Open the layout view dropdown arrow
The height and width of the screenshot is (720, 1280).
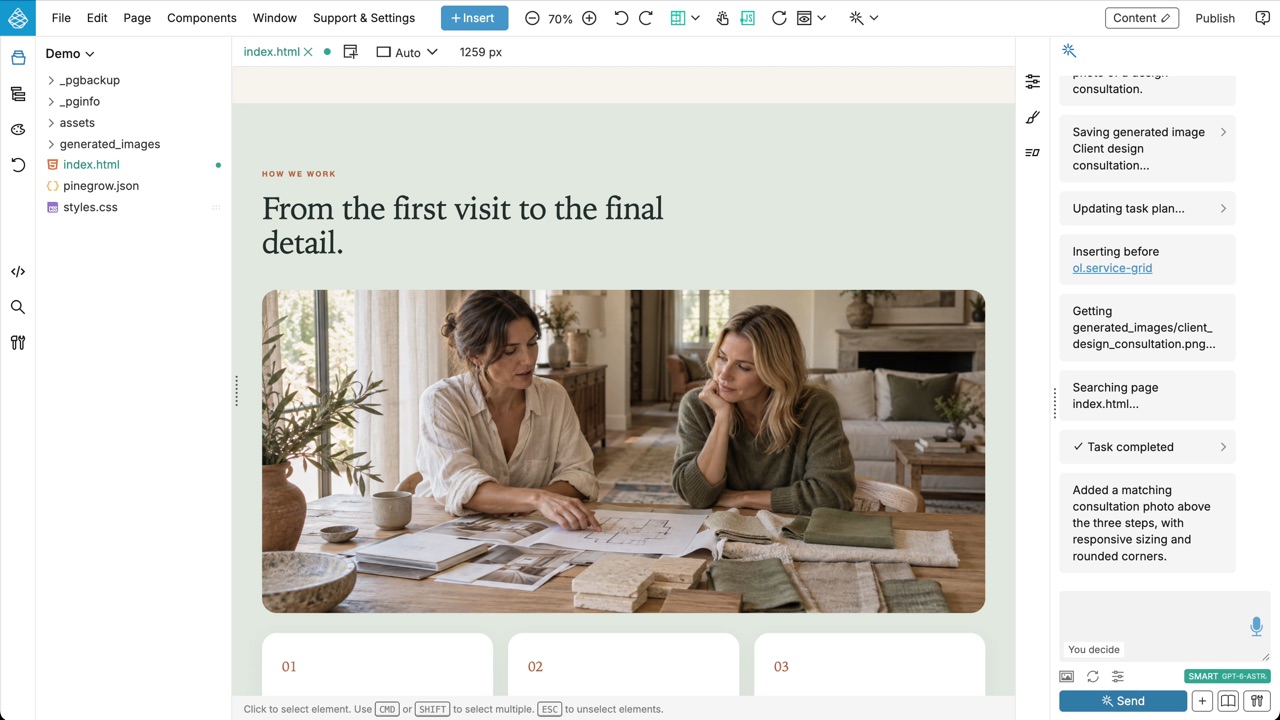click(695, 18)
